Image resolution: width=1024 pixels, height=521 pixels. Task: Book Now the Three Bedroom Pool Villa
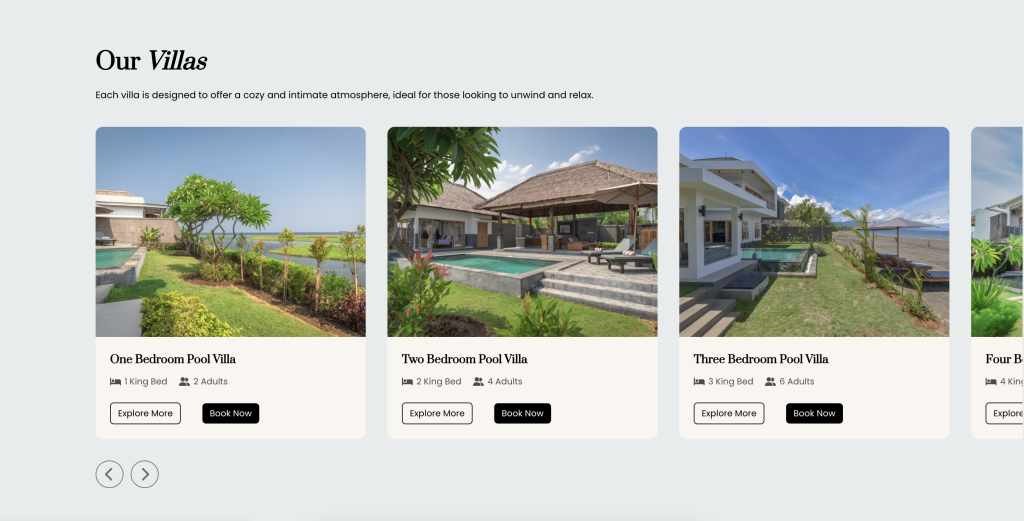(814, 413)
